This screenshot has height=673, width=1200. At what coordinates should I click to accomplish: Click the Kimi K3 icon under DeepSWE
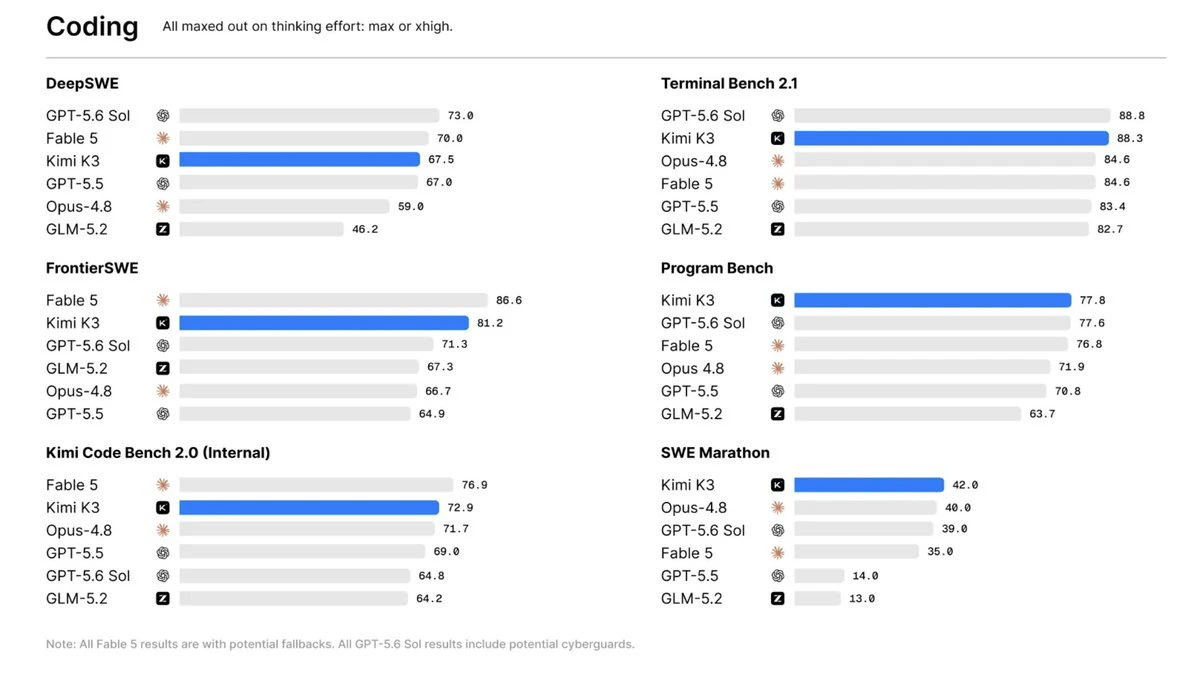[163, 161]
